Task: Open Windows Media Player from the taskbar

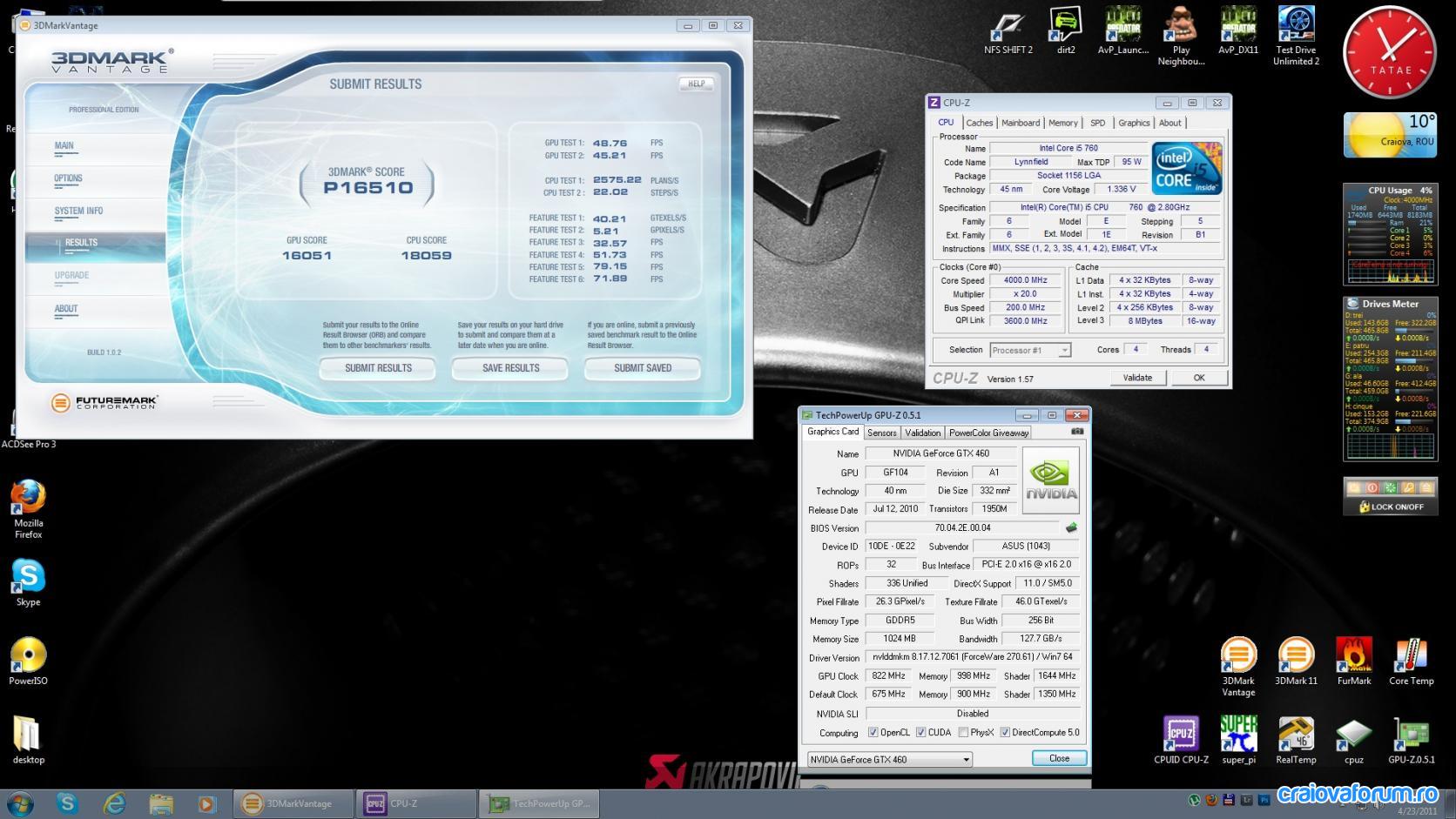Action: pyautogui.click(x=206, y=803)
